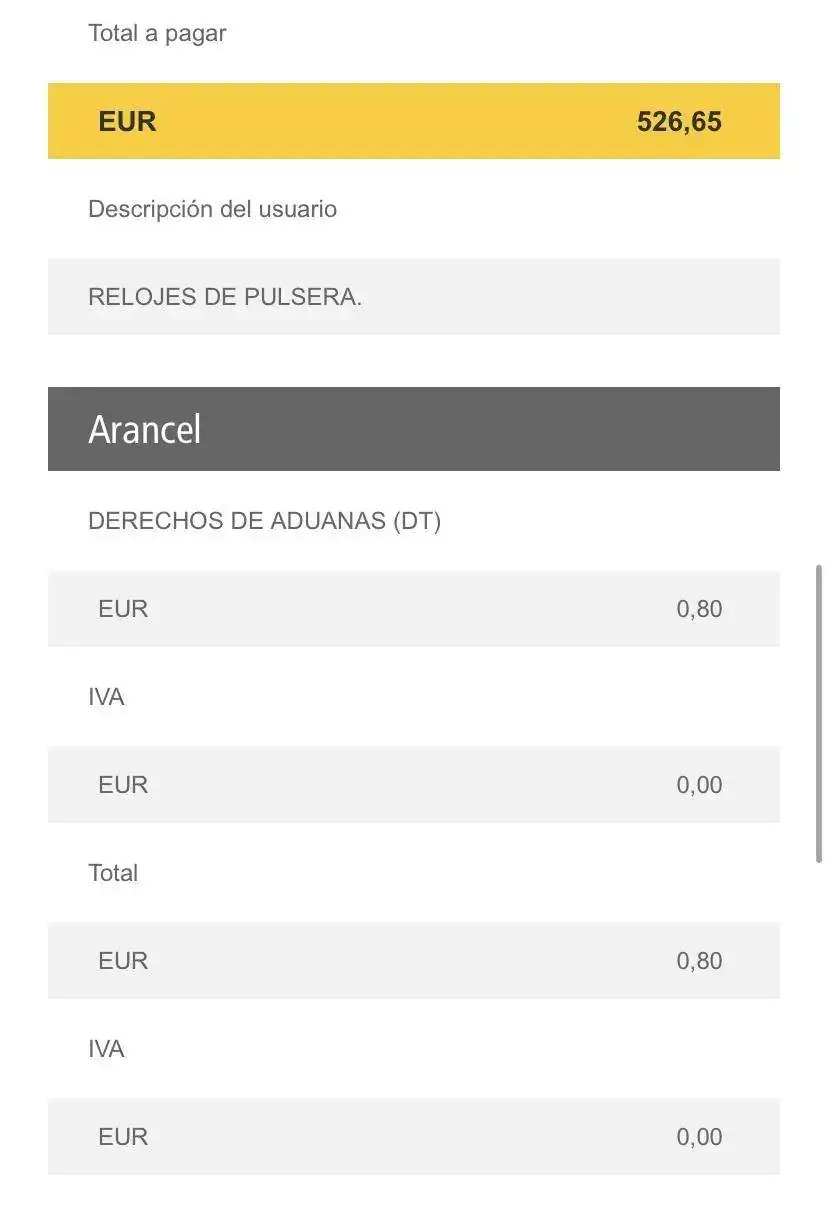The width and height of the screenshot is (828, 1208).
Task: Click the IVA label below customs duties
Action: (106, 697)
